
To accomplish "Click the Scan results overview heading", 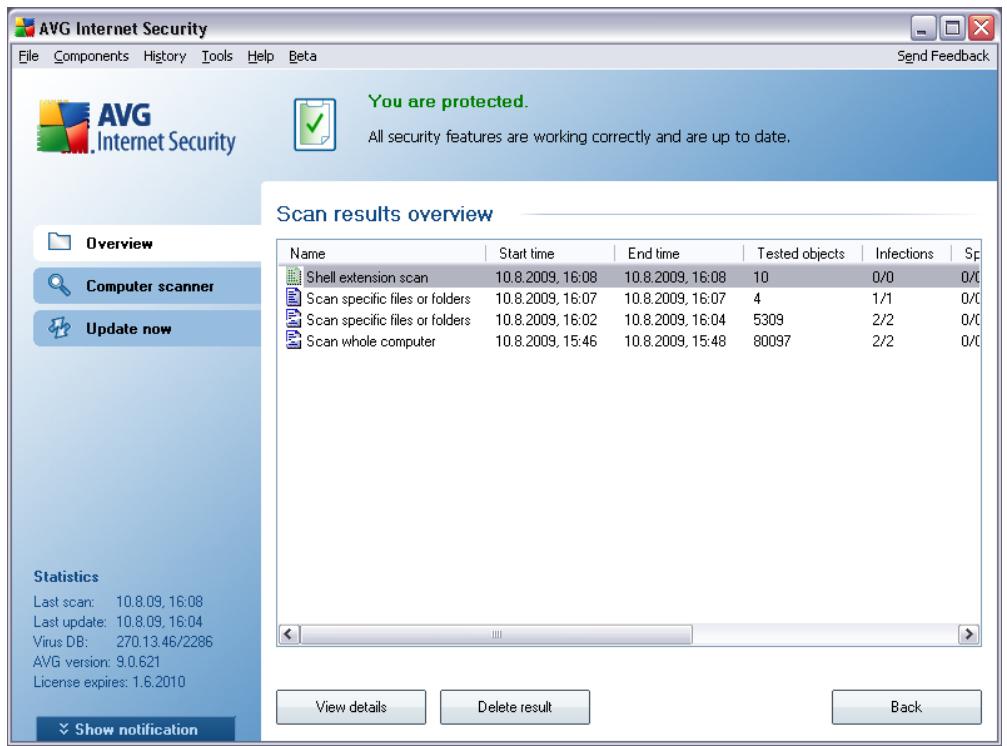I will pyautogui.click(x=385, y=214).
